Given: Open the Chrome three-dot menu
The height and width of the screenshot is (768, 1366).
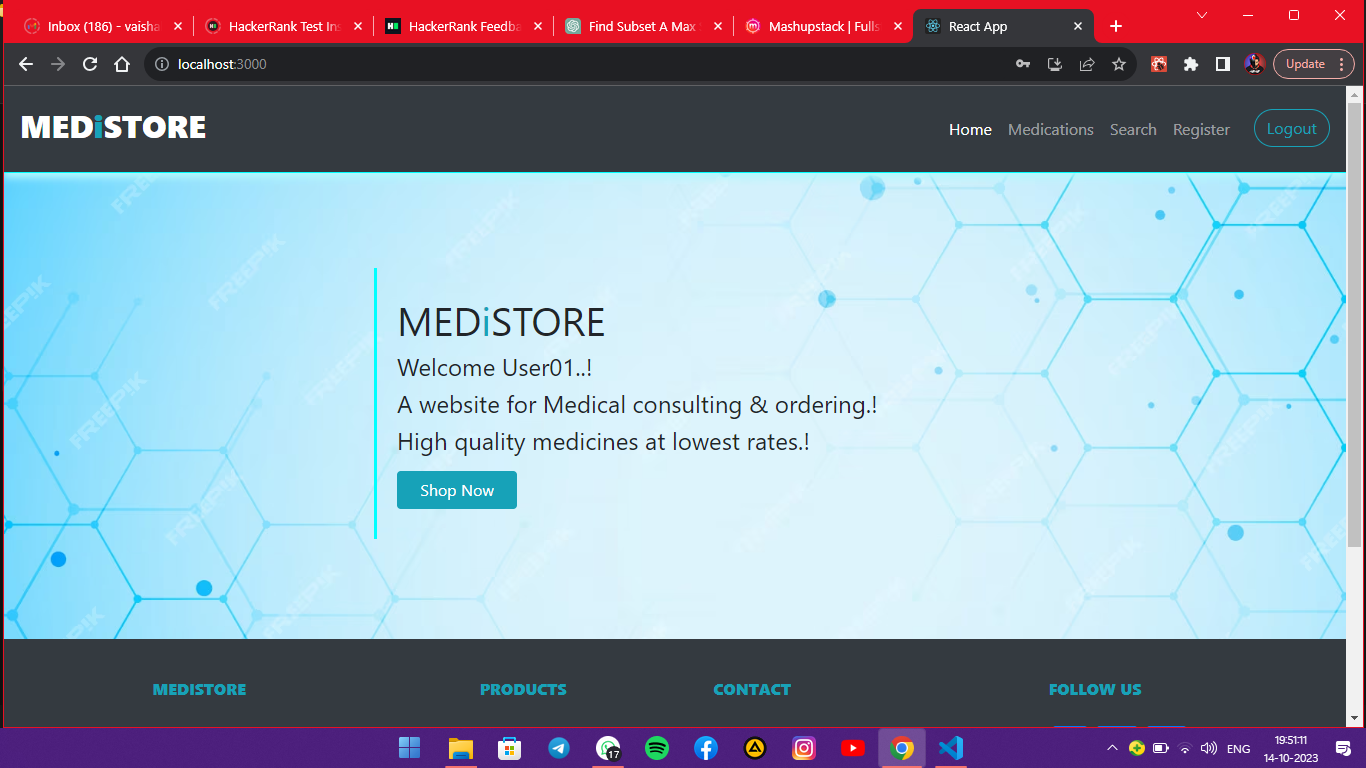Looking at the screenshot, I should pyautogui.click(x=1341, y=64).
